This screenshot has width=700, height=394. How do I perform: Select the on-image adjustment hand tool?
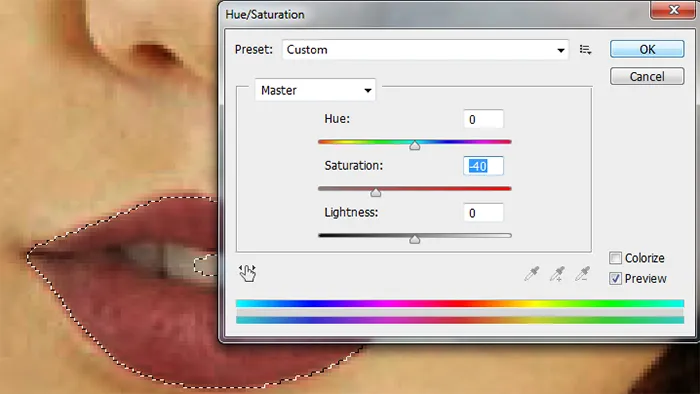pyautogui.click(x=247, y=273)
